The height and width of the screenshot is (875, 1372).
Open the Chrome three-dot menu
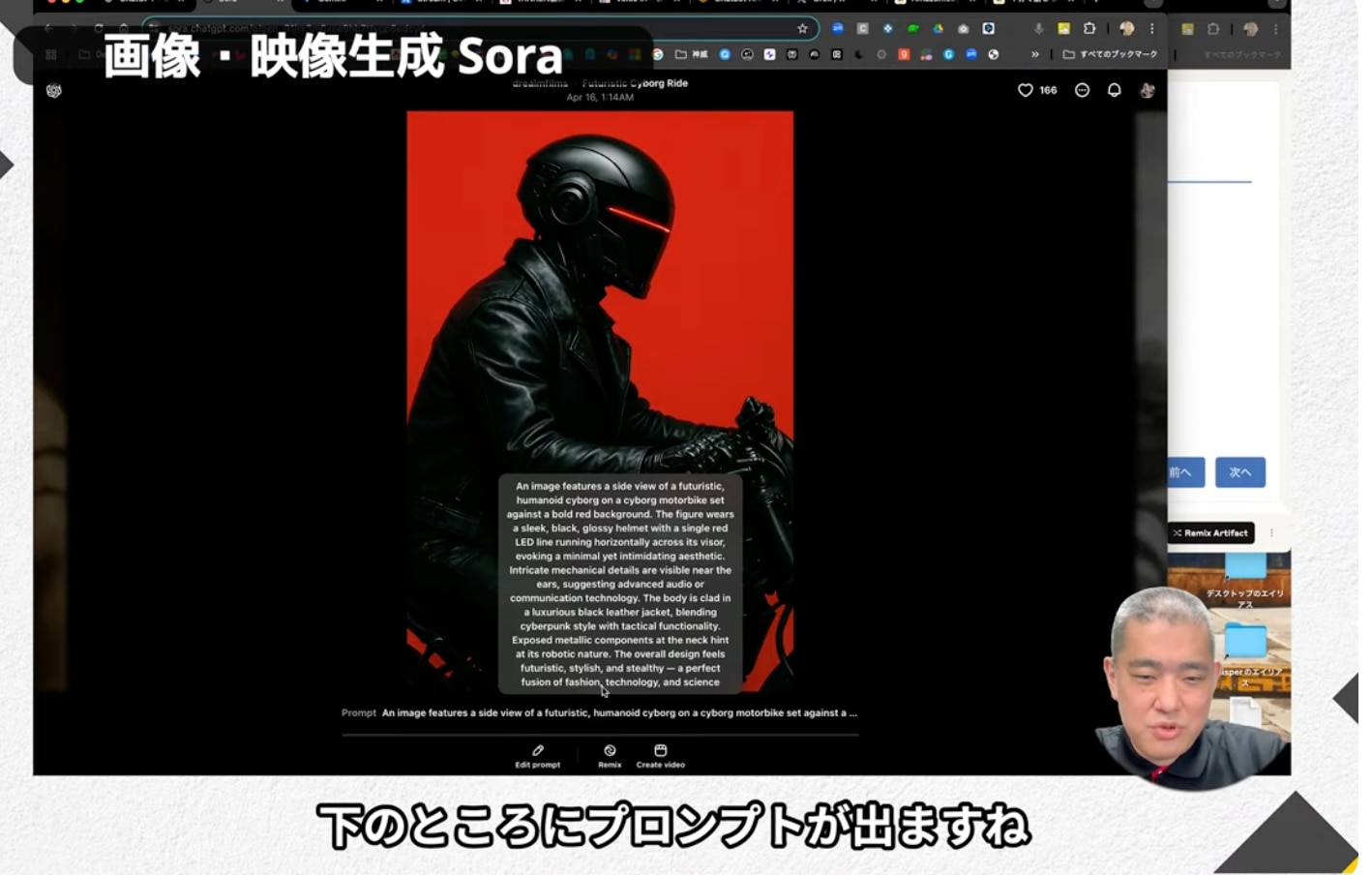(x=1151, y=29)
